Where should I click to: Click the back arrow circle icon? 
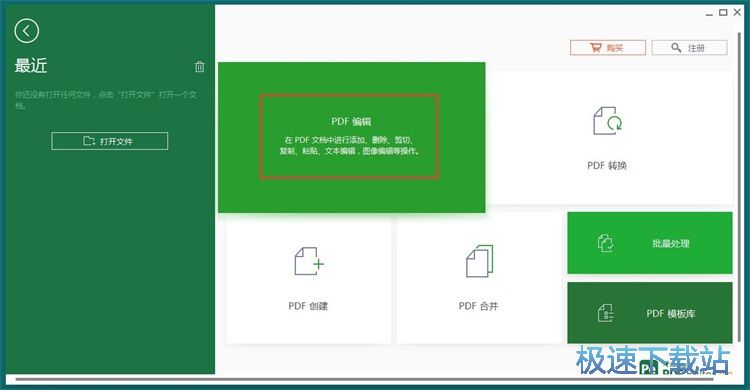point(27,31)
